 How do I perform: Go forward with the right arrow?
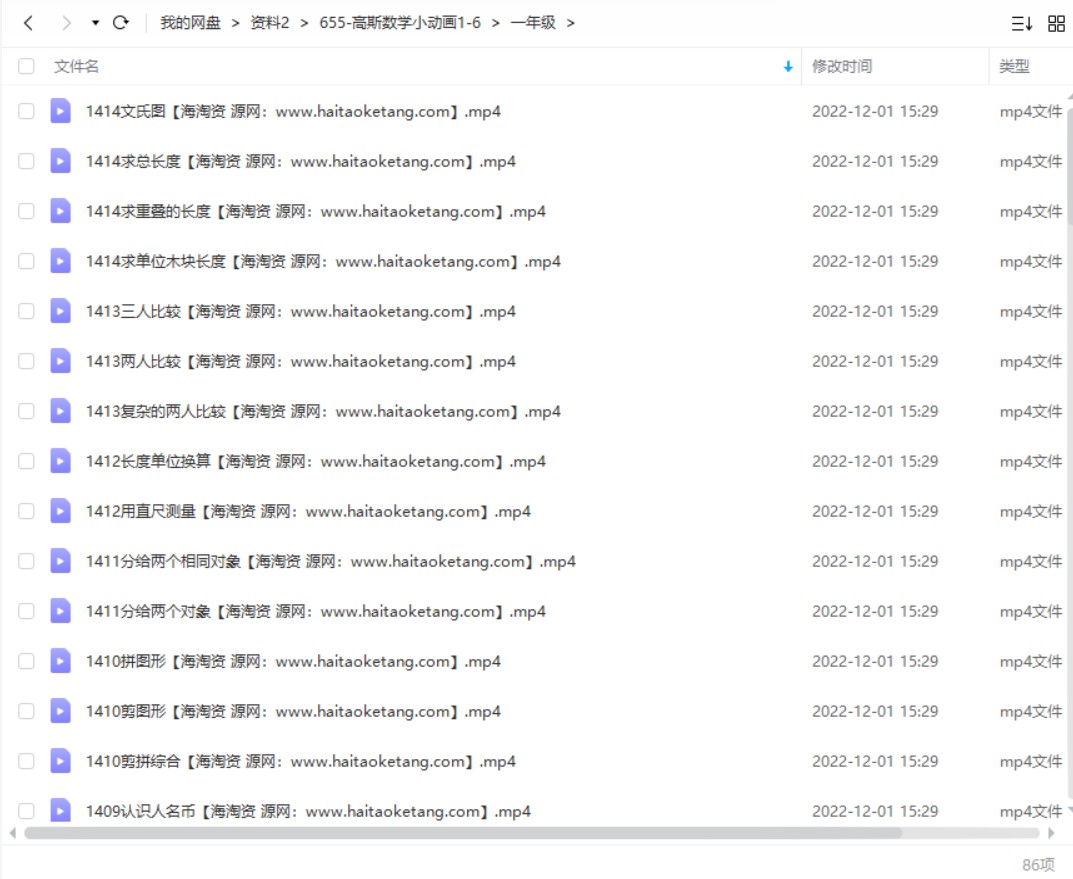pos(66,23)
